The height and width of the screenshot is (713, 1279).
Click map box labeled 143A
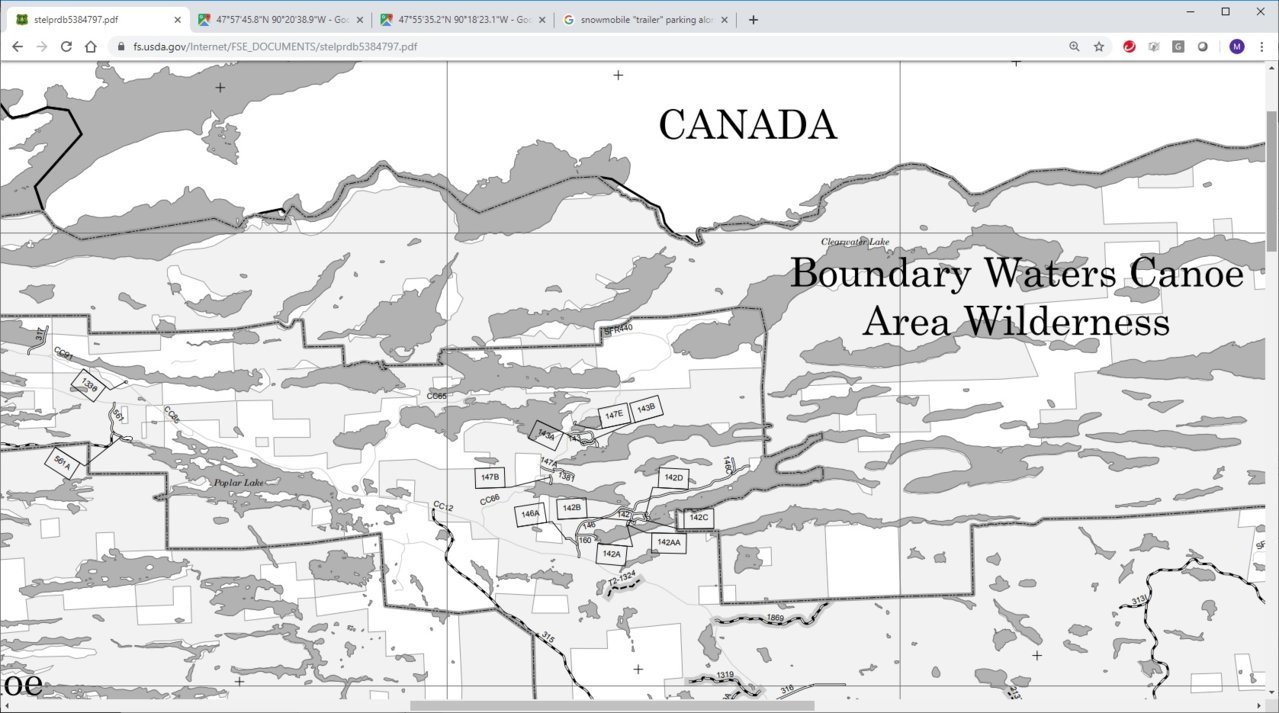[545, 434]
